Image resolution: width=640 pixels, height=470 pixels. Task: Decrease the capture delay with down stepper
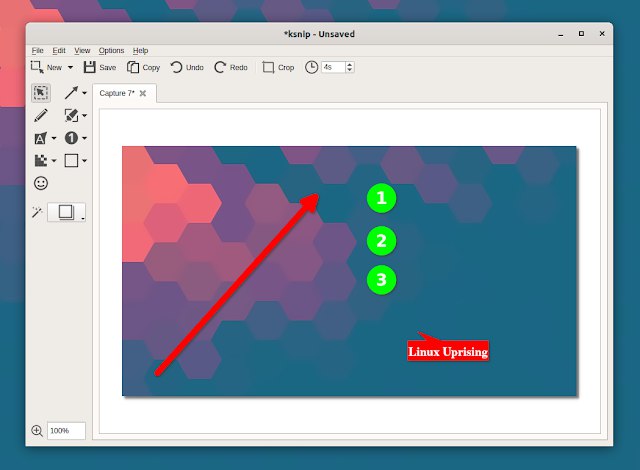(x=349, y=70)
